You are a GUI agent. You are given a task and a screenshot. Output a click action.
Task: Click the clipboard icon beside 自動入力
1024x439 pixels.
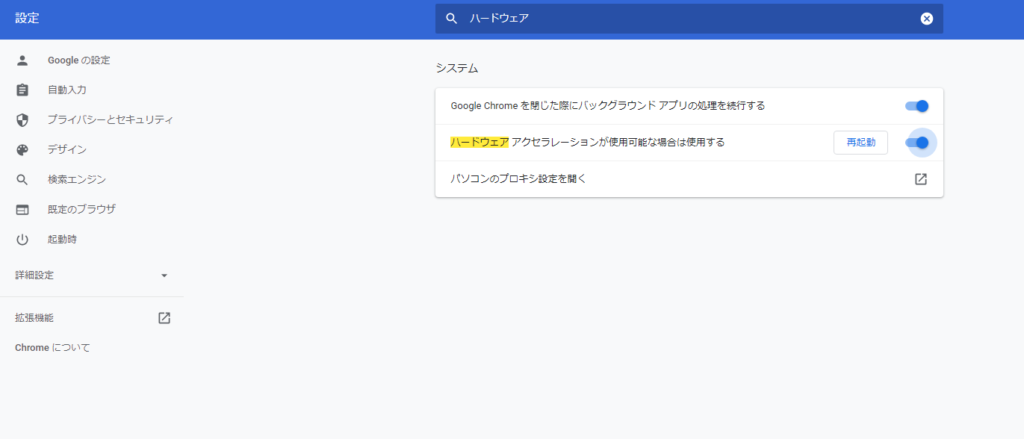point(22,90)
